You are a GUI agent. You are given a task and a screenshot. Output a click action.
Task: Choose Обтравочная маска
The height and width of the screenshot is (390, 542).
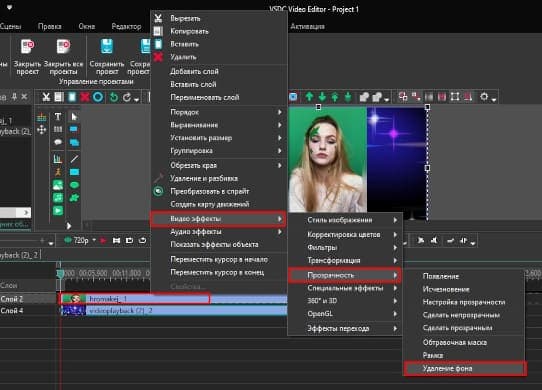point(464,342)
